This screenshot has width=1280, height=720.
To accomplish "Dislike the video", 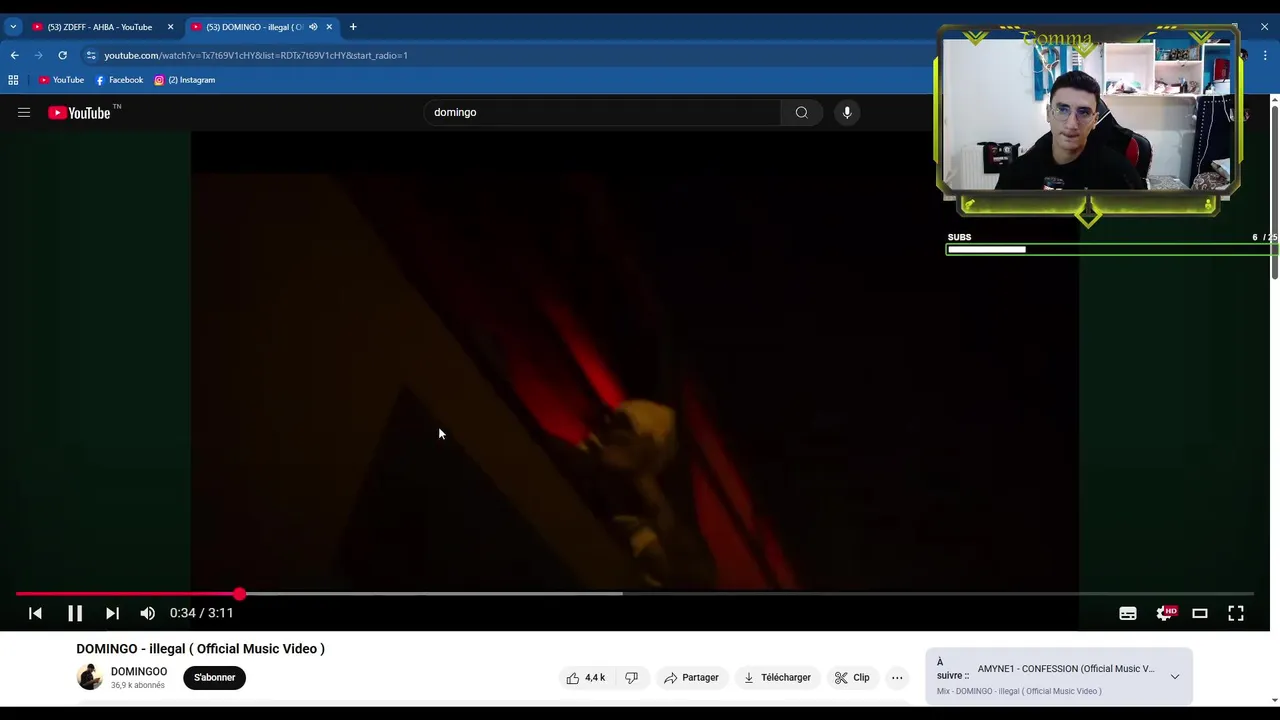I will [631, 677].
